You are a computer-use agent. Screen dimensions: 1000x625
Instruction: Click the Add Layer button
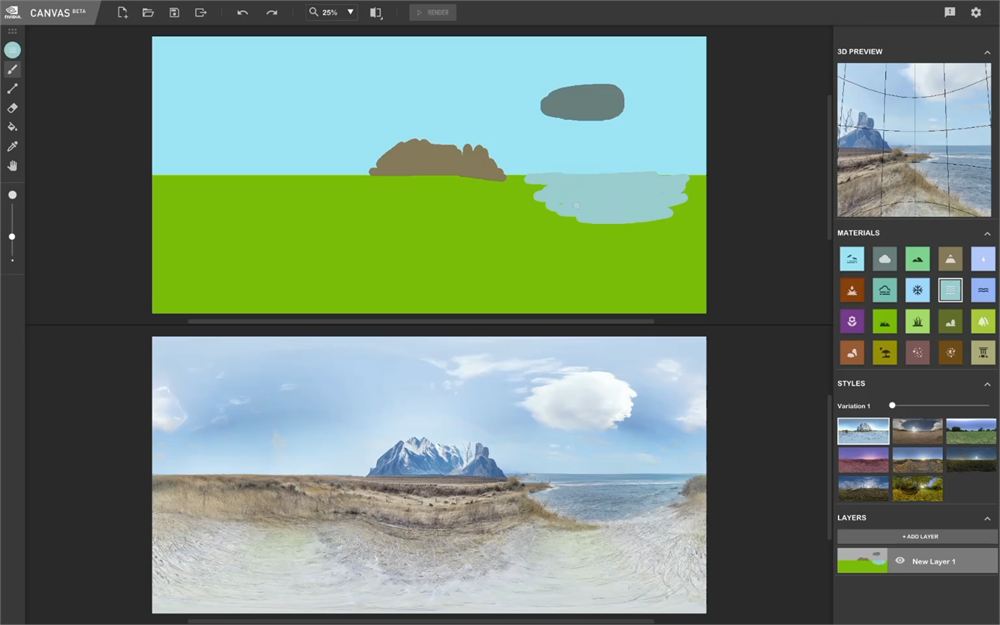[917, 536]
